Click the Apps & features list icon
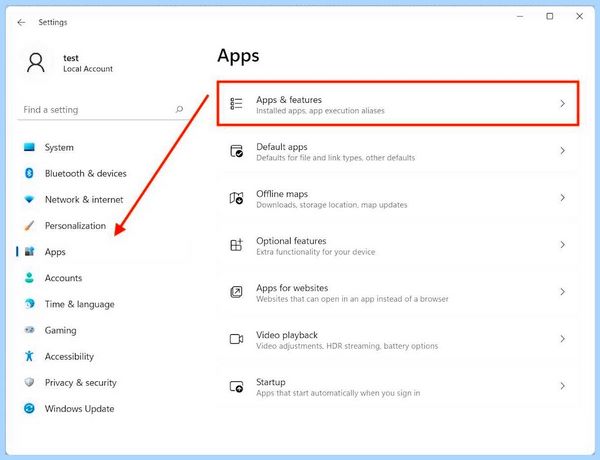The image size is (600, 460). (x=236, y=104)
